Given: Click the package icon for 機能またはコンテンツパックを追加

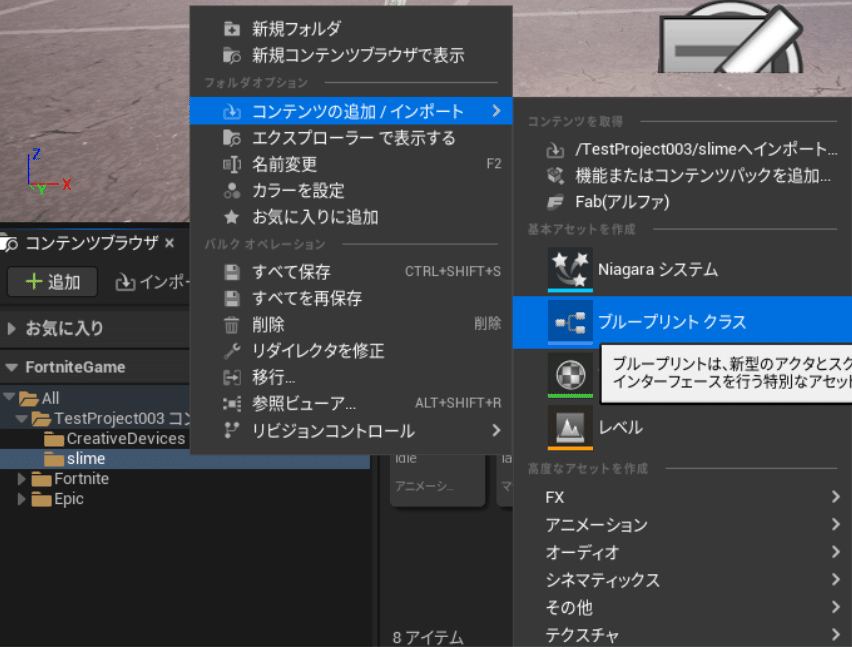Looking at the screenshot, I should click(555, 175).
